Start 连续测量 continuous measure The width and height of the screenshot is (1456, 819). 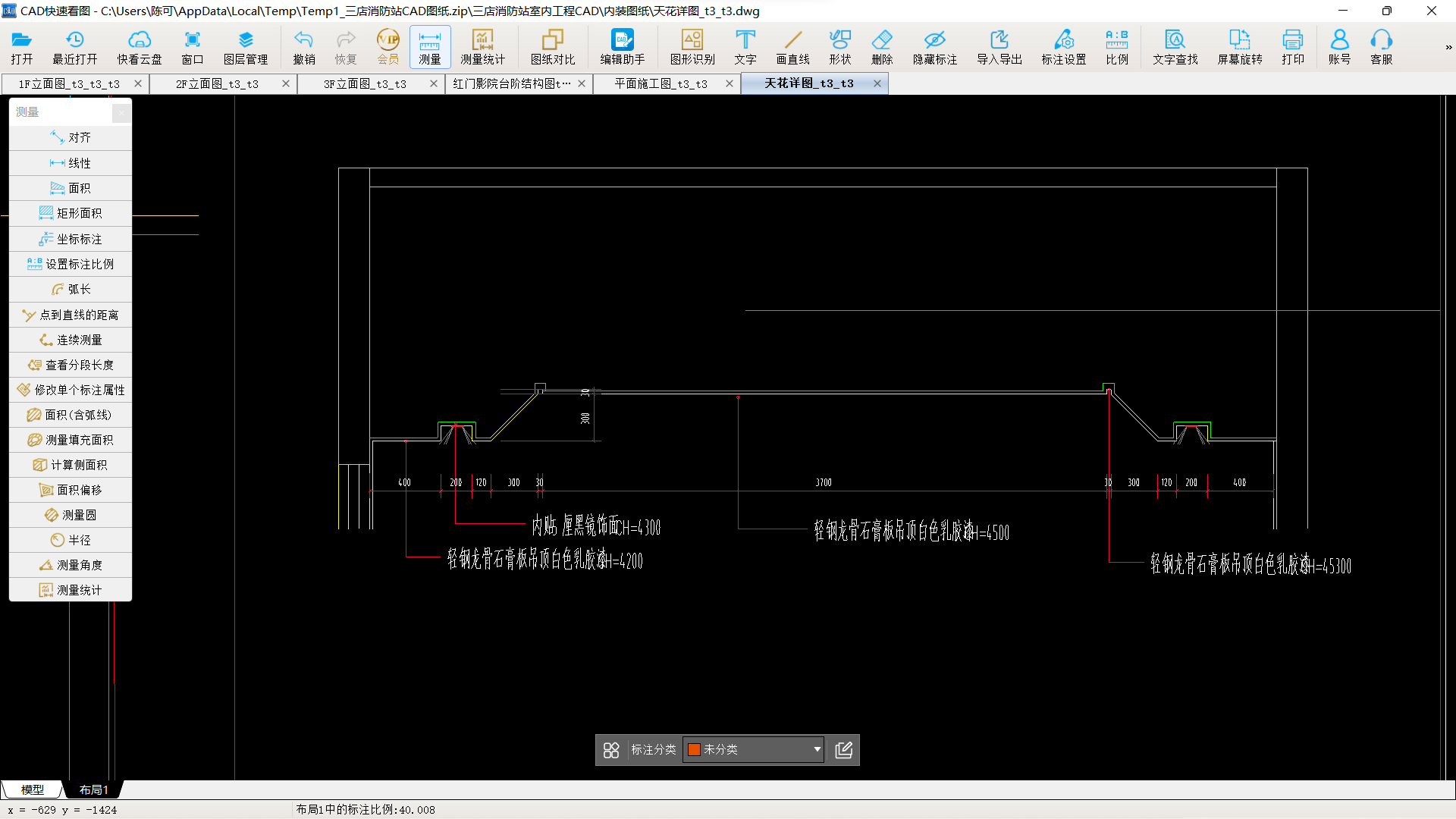[x=71, y=340]
